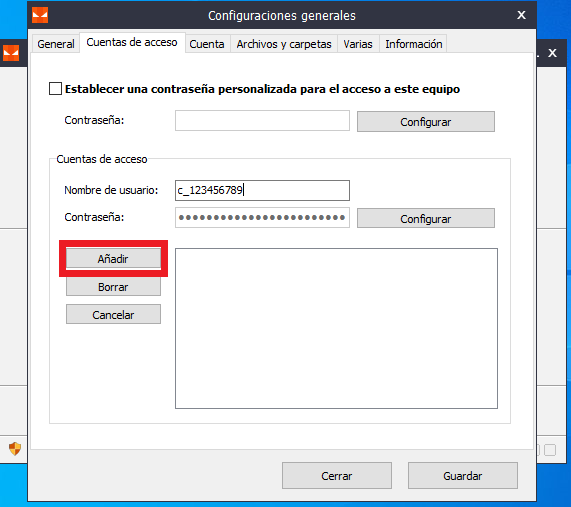The image size is (571, 507).
Task: Open the General tab
Action: [56, 44]
